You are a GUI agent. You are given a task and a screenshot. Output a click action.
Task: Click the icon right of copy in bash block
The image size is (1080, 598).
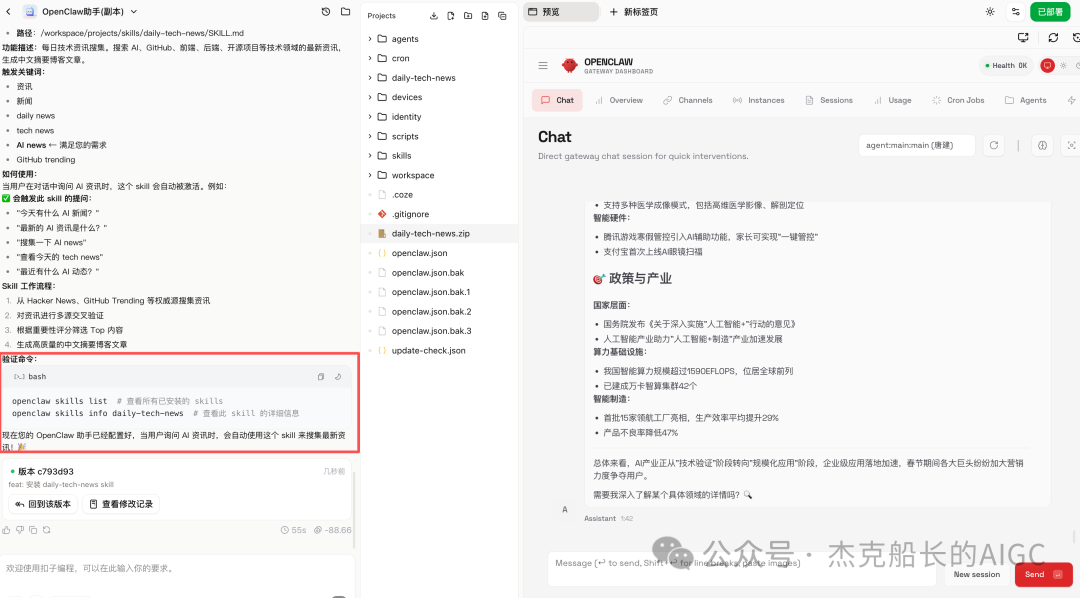[338, 377]
